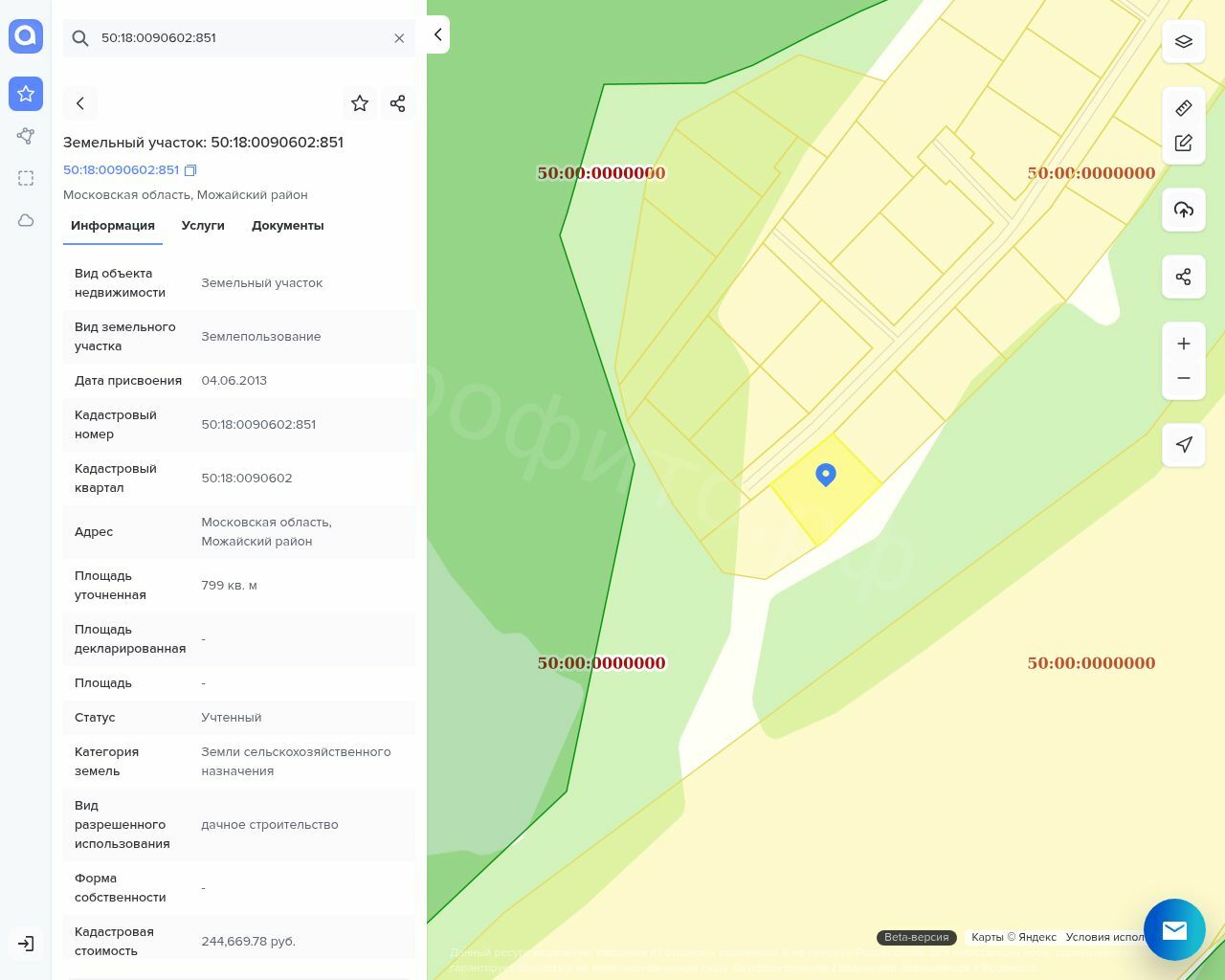The height and width of the screenshot is (980, 1225).
Task: Zoom in the map with plus button
Action: pyautogui.click(x=1184, y=344)
